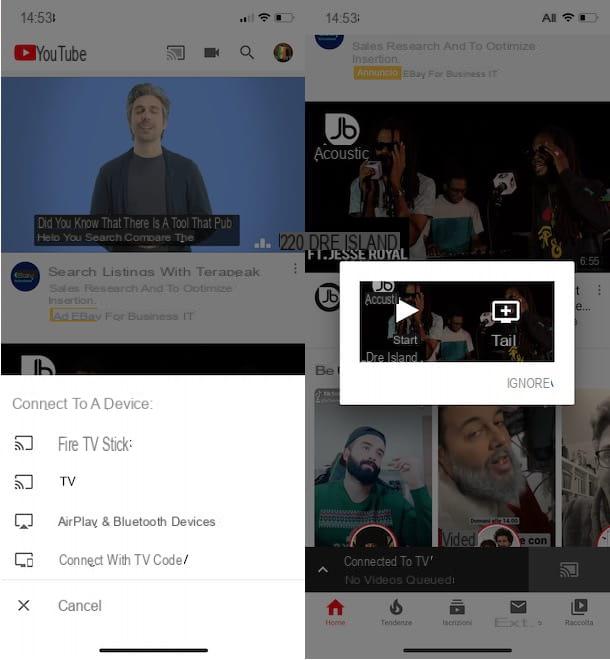Cancel the Connect To A Device sheet
Viewport: 610px width, 660px height.
pos(152,606)
